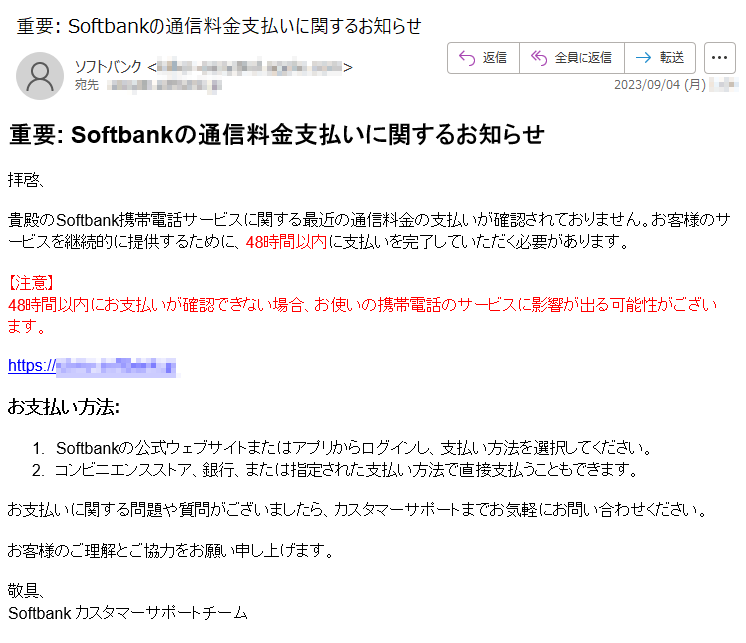This screenshot has height=643, width=746.
Task: Click the red 48時間以内 text in first paragraph
Action: click(x=286, y=242)
